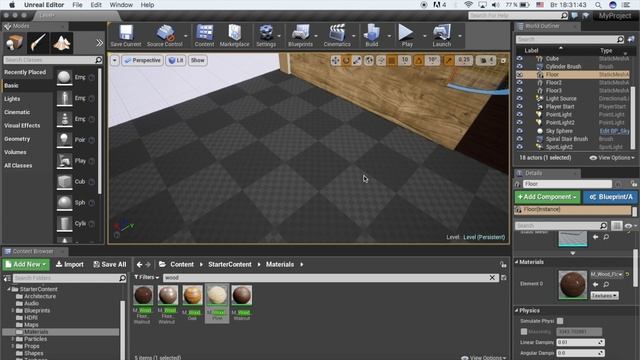Select Lights category in Modes panel
640x360 pixels.
[12, 99]
